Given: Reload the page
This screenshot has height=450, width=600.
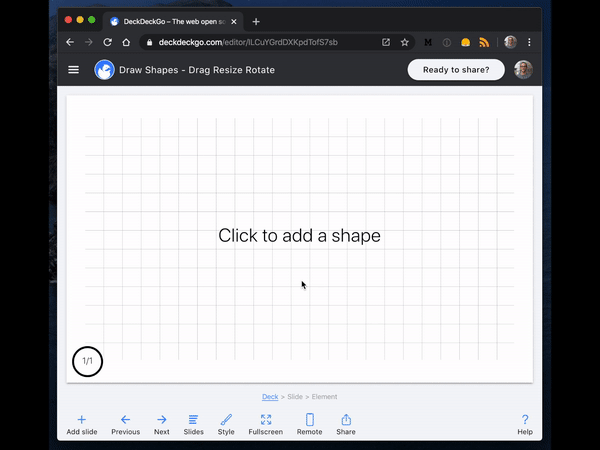Looking at the screenshot, I should coord(108,42).
